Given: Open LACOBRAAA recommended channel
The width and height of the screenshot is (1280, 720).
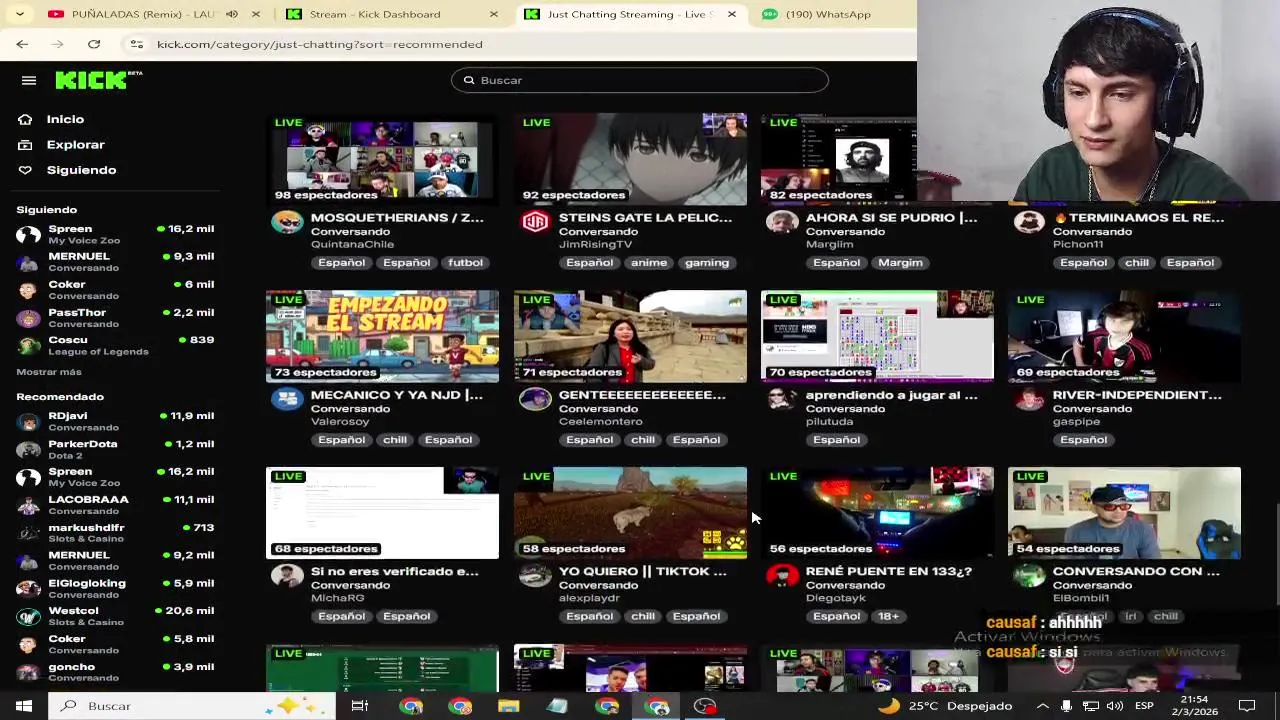Looking at the screenshot, I should (115, 505).
